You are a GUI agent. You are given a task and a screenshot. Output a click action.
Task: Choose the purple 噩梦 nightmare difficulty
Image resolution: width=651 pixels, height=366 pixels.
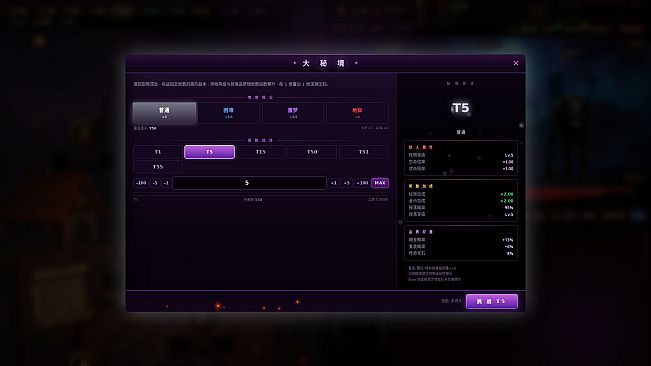293,113
